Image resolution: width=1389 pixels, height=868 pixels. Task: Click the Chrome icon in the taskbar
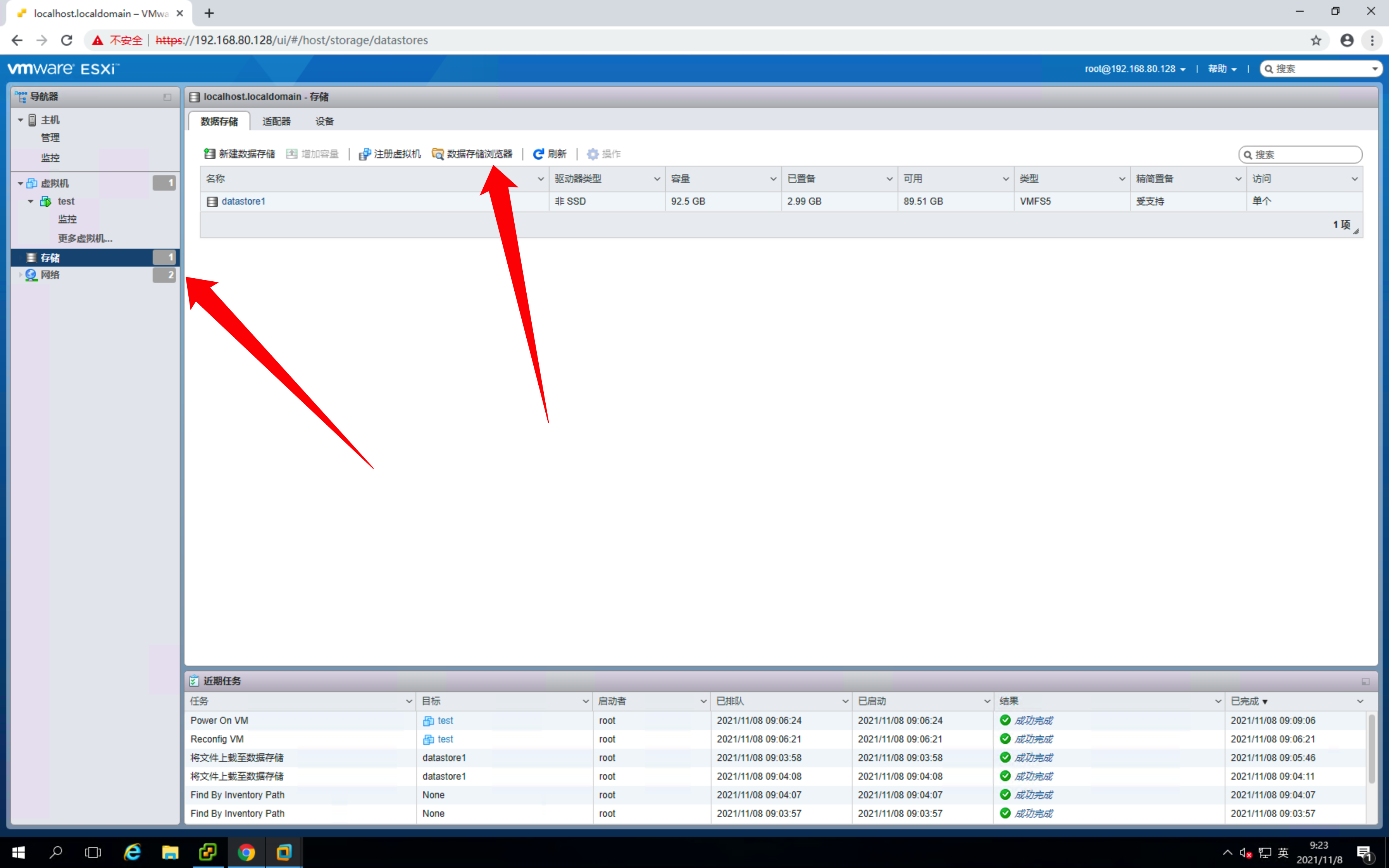[x=246, y=852]
